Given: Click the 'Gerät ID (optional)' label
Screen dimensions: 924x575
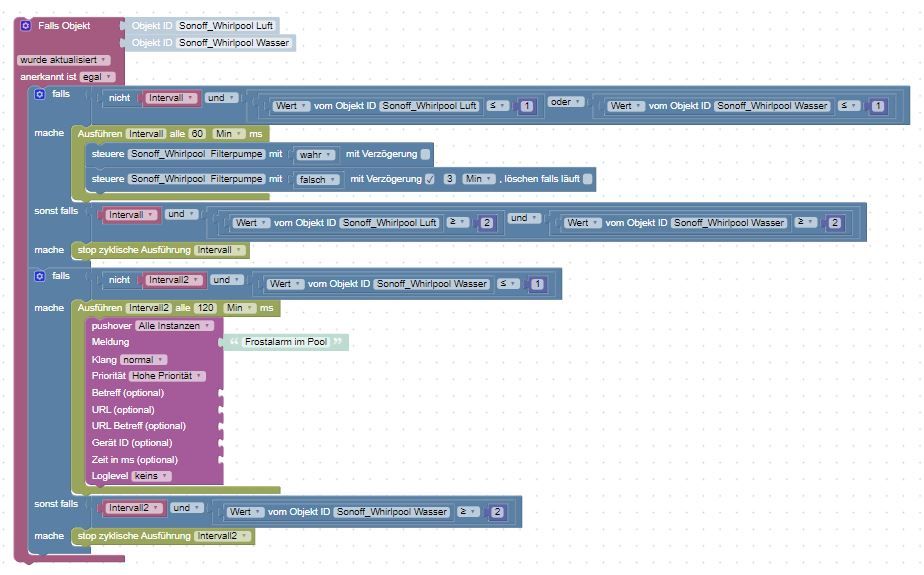Looking at the screenshot, I should tap(132, 443).
